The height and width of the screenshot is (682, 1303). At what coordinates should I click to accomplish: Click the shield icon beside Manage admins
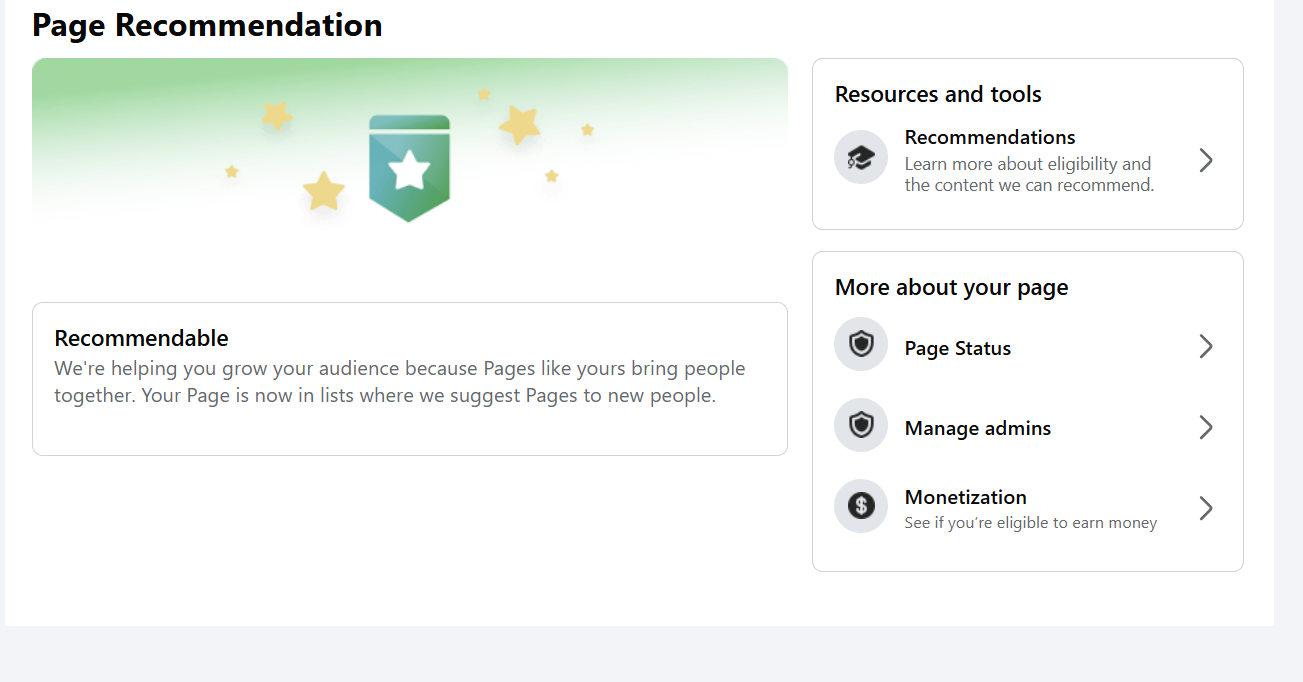860,425
